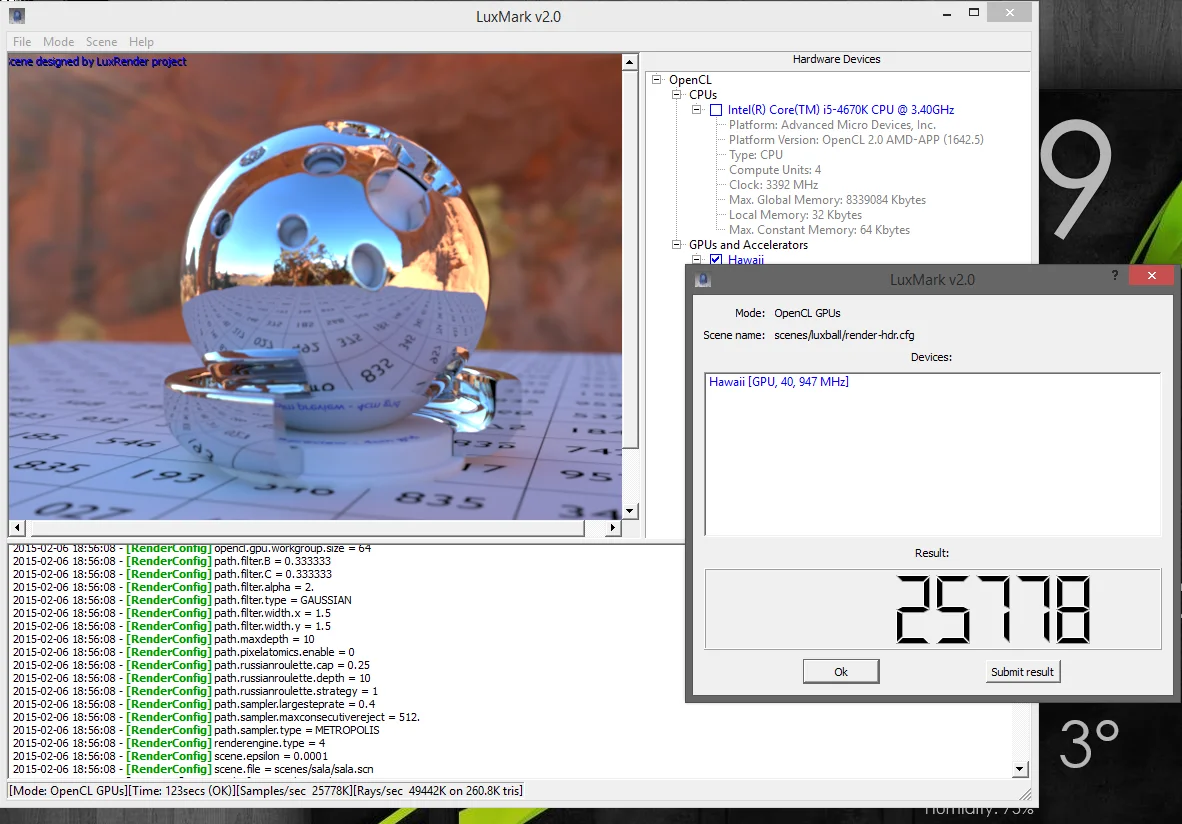The height and width of the screenshot is (824, 1182).
Task: Click the log panel scroll down arrow
Action: [1019, 769]
